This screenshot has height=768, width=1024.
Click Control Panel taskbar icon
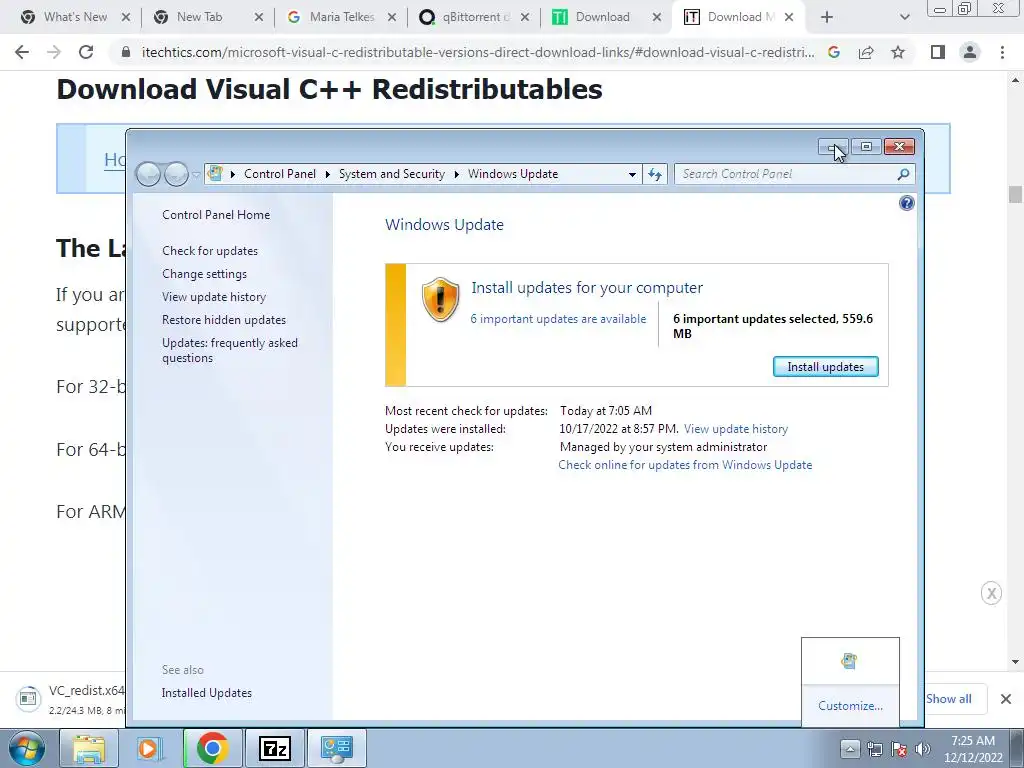coord(337,748)
